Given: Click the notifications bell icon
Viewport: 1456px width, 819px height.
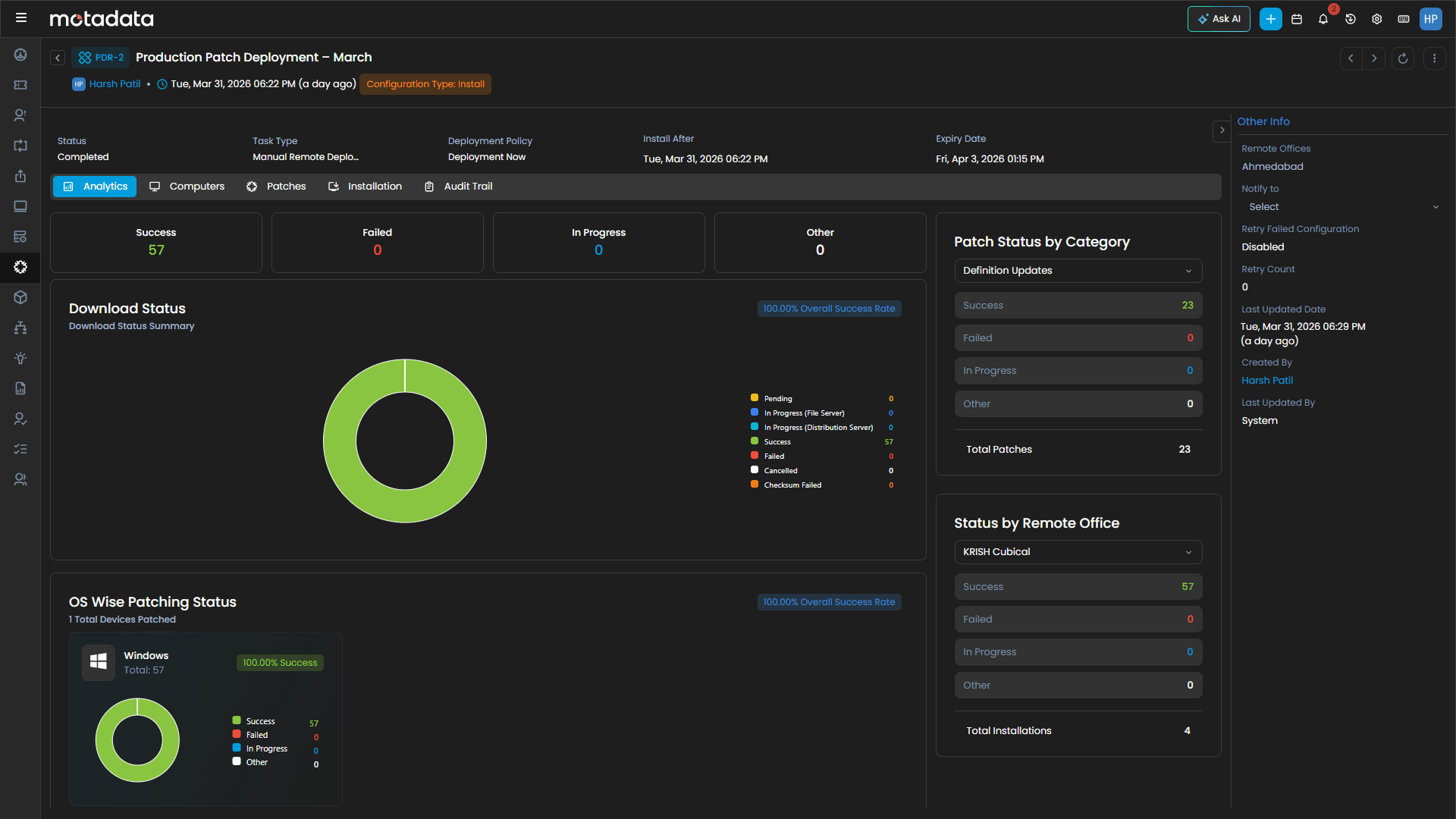Looking at the screenshot, I should [x=1323, y=19].
